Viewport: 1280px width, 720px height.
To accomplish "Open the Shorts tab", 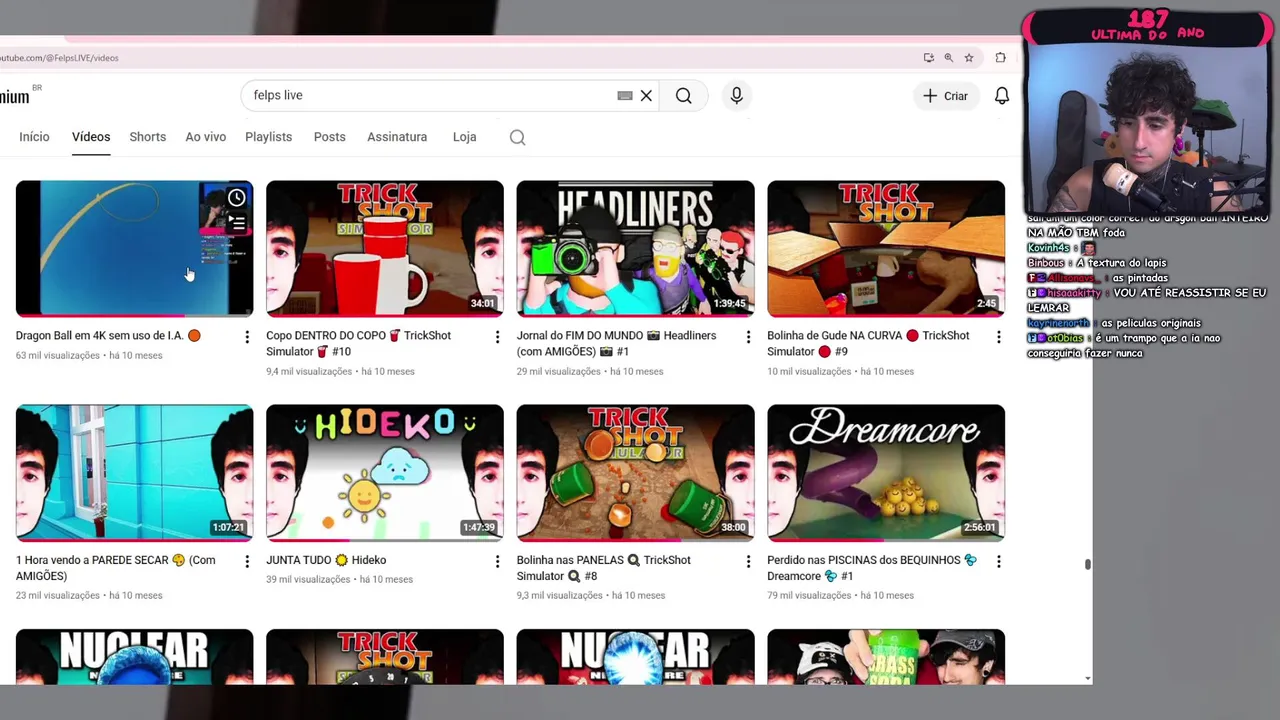I will pyautogui.click(x=147, y=137).
